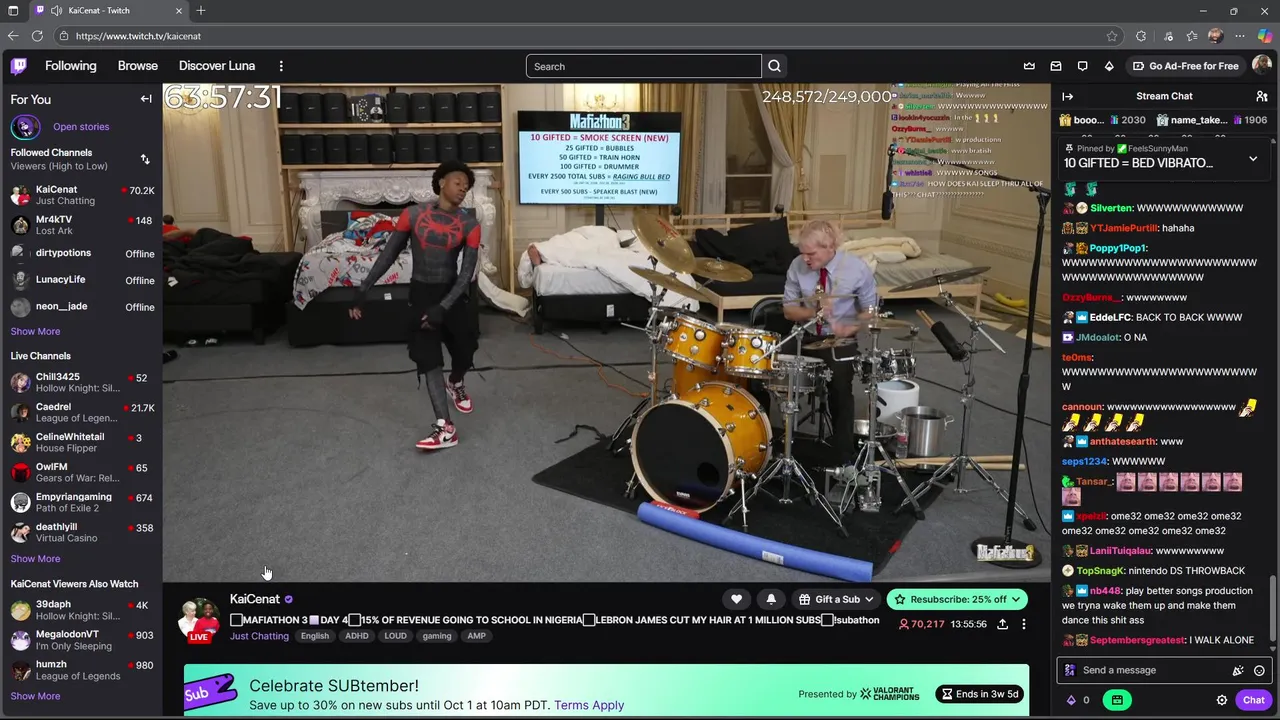Select the KaiCenat - Twitch browser tab
1280x720 pixels.
[108, 11]
